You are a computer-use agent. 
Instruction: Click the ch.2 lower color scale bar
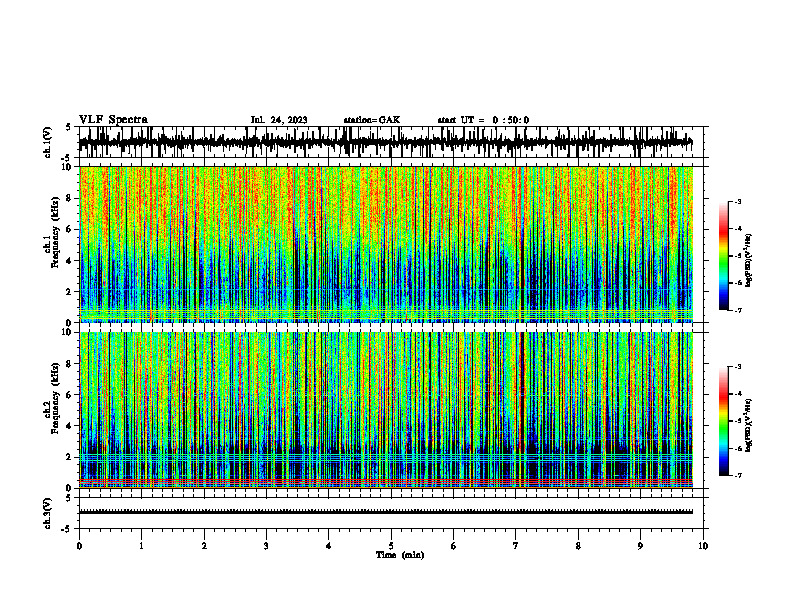click(x=724, y=421)
